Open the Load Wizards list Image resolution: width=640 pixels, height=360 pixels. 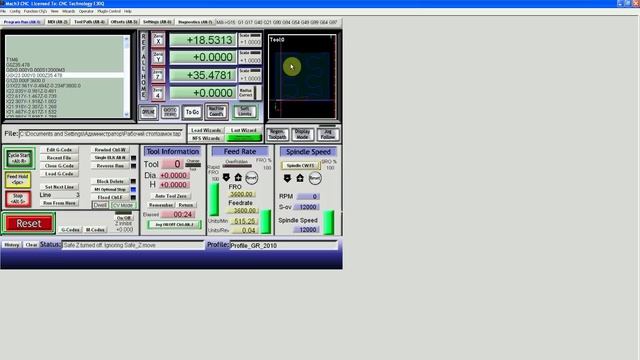[206, 130]
